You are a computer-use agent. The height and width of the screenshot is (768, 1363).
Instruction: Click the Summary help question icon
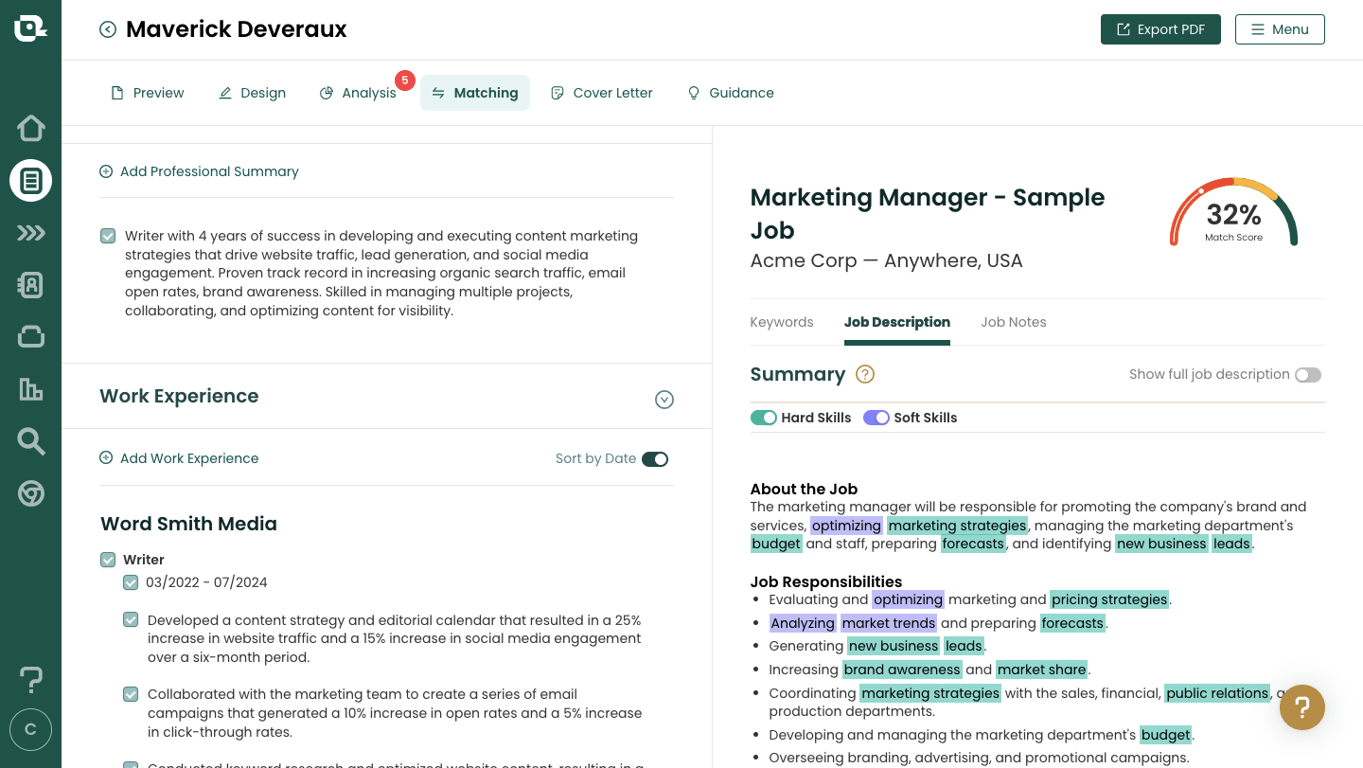[x=865, y=374]
